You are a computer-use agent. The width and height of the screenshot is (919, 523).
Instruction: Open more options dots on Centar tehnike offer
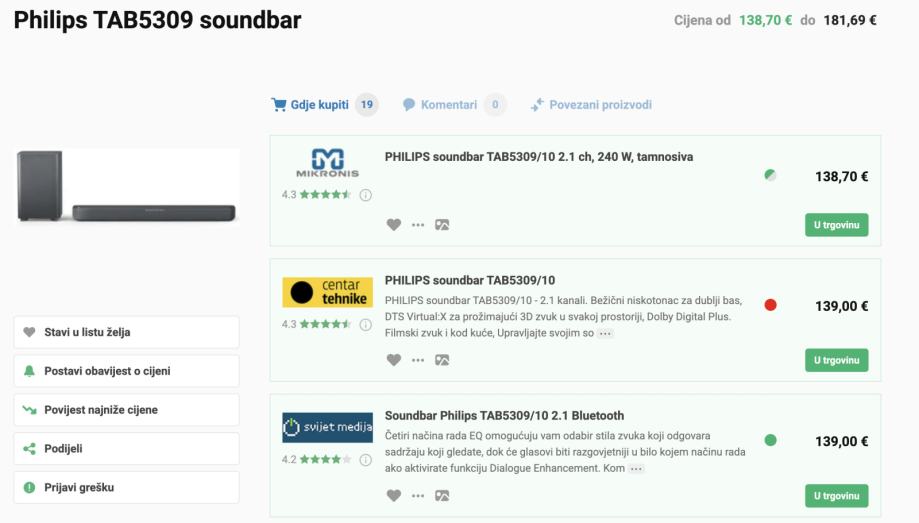click(x=418, y=360)
